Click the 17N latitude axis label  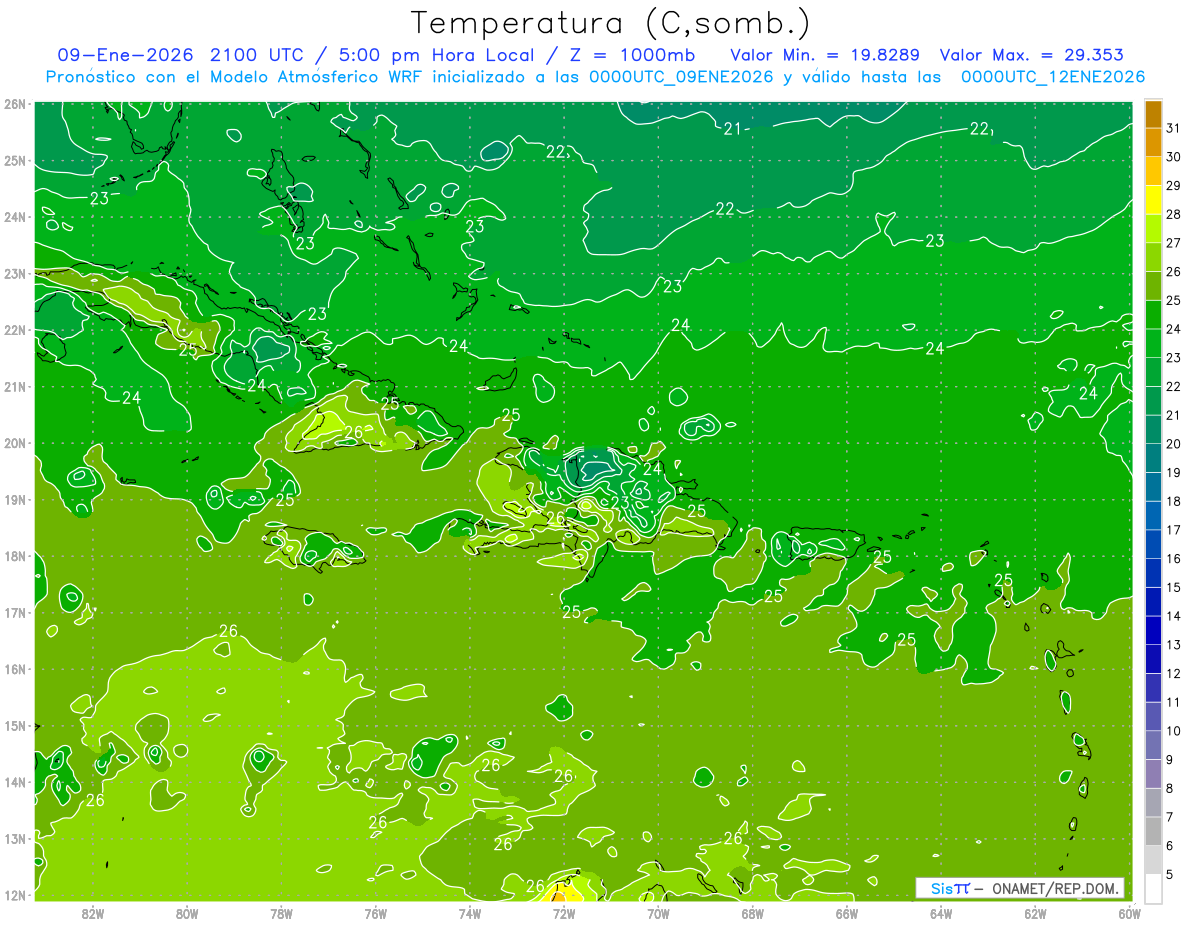15,612
